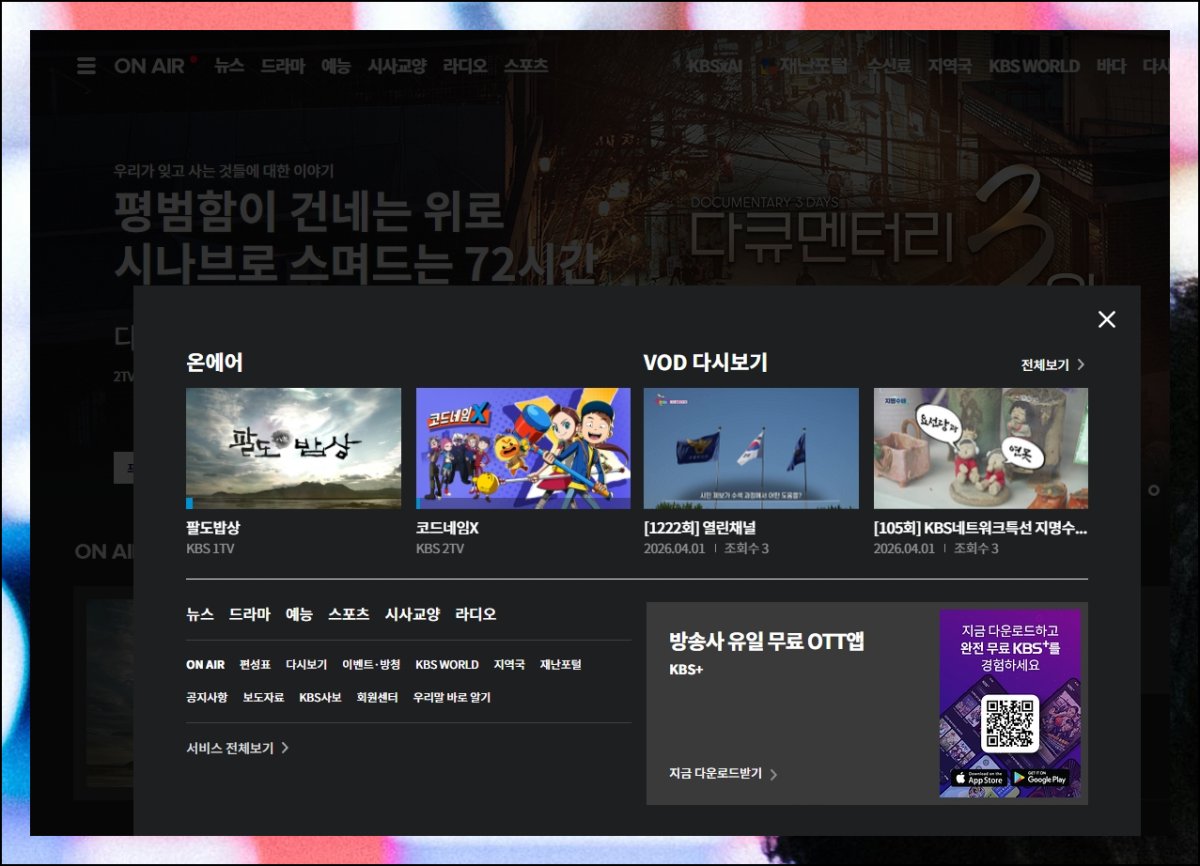This screenshot has height=866, width=1200.
Task: Open 재난포털 in overlay service links
Action: pyautogui.click(x=560, y=665)
